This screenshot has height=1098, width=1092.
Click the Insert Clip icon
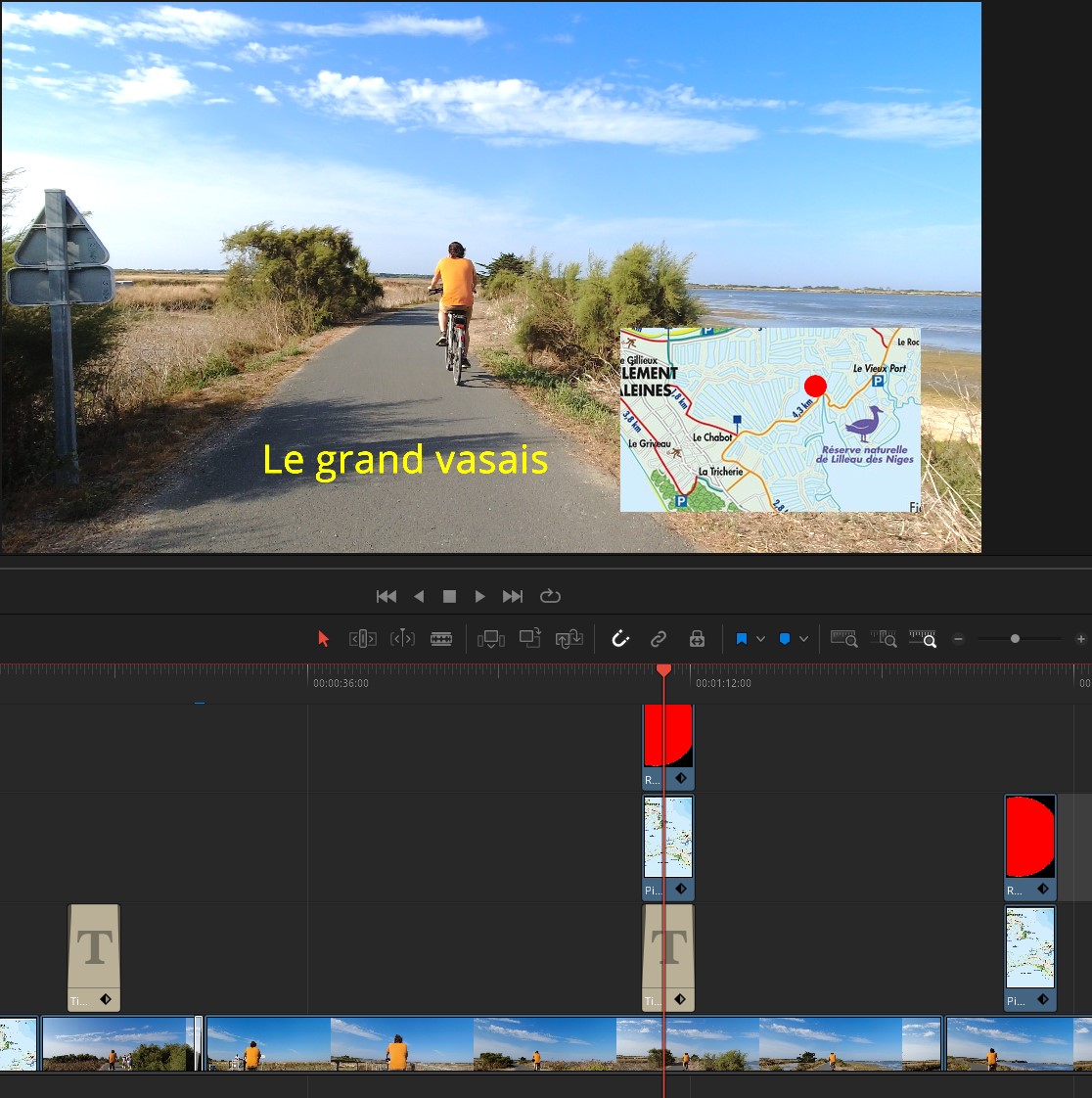tap(490, 639)
